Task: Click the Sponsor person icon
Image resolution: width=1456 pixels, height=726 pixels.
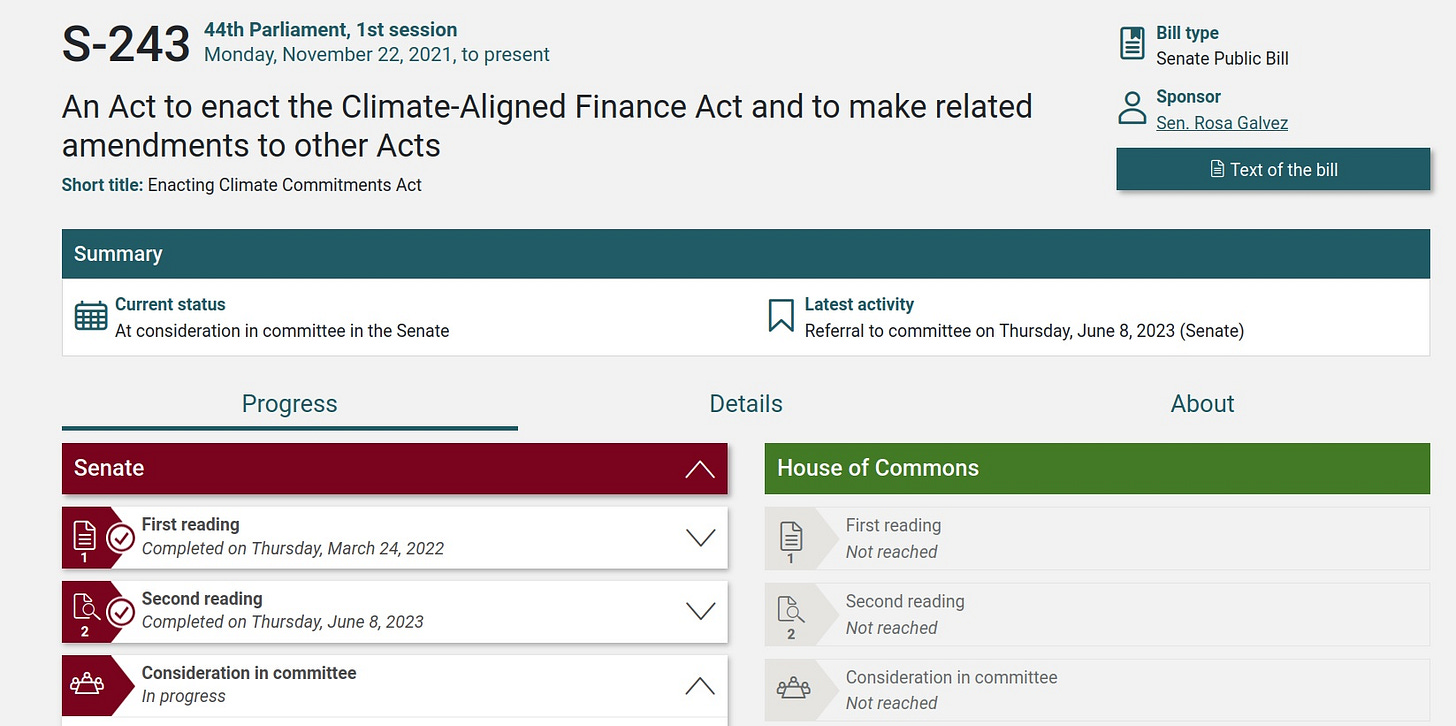Action: click(1132, 108)
